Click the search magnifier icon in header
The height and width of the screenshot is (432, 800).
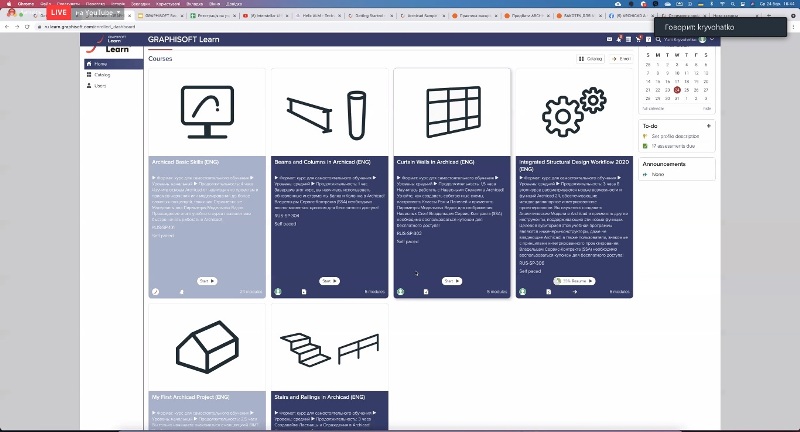click(658, 39)
